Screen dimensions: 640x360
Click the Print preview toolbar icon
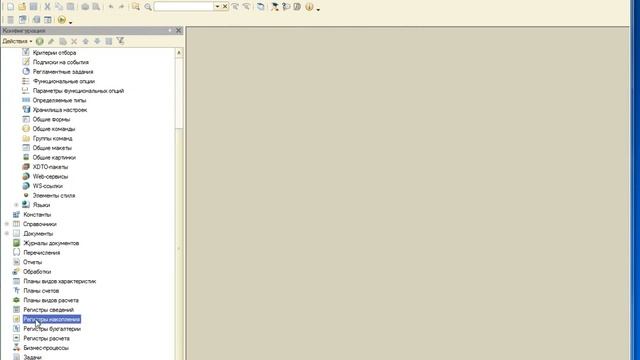(96, 7)
